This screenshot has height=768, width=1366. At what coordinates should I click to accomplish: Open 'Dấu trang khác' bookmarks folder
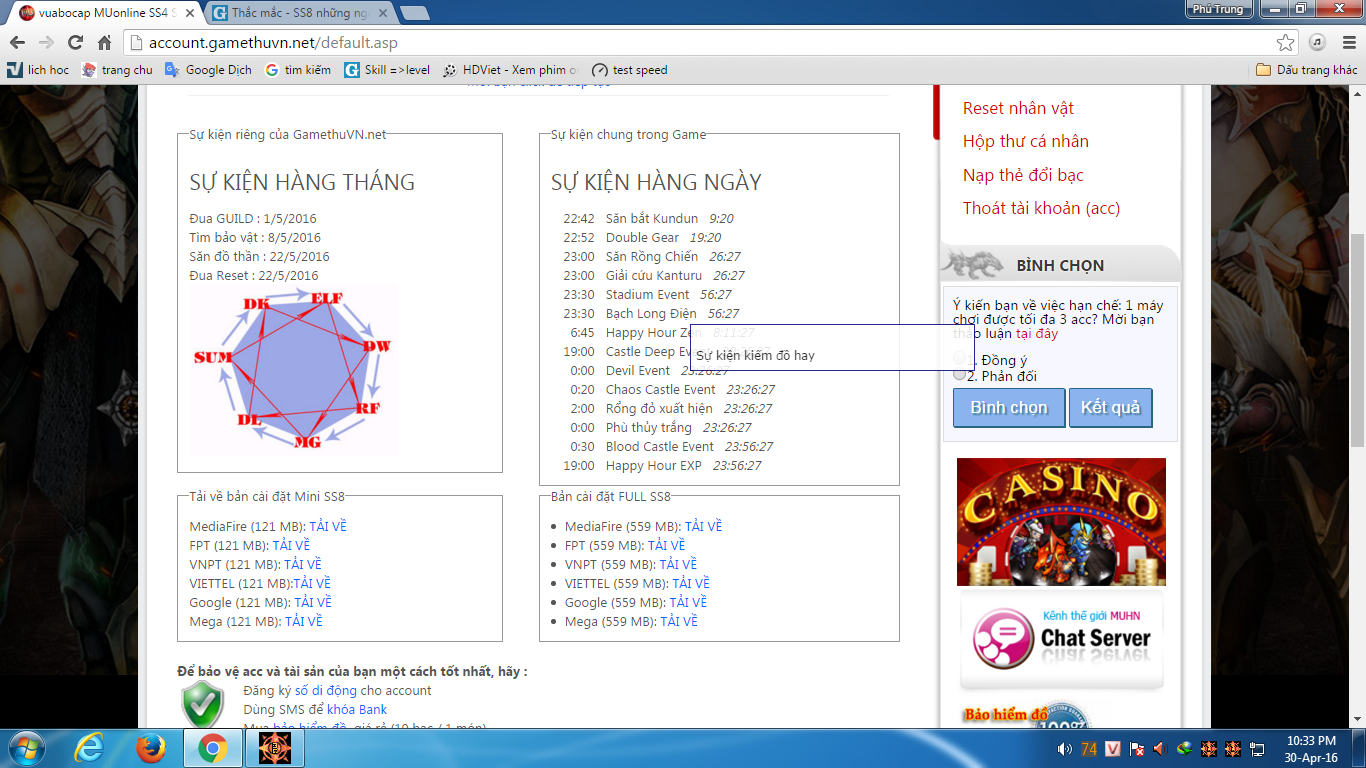1306,70
